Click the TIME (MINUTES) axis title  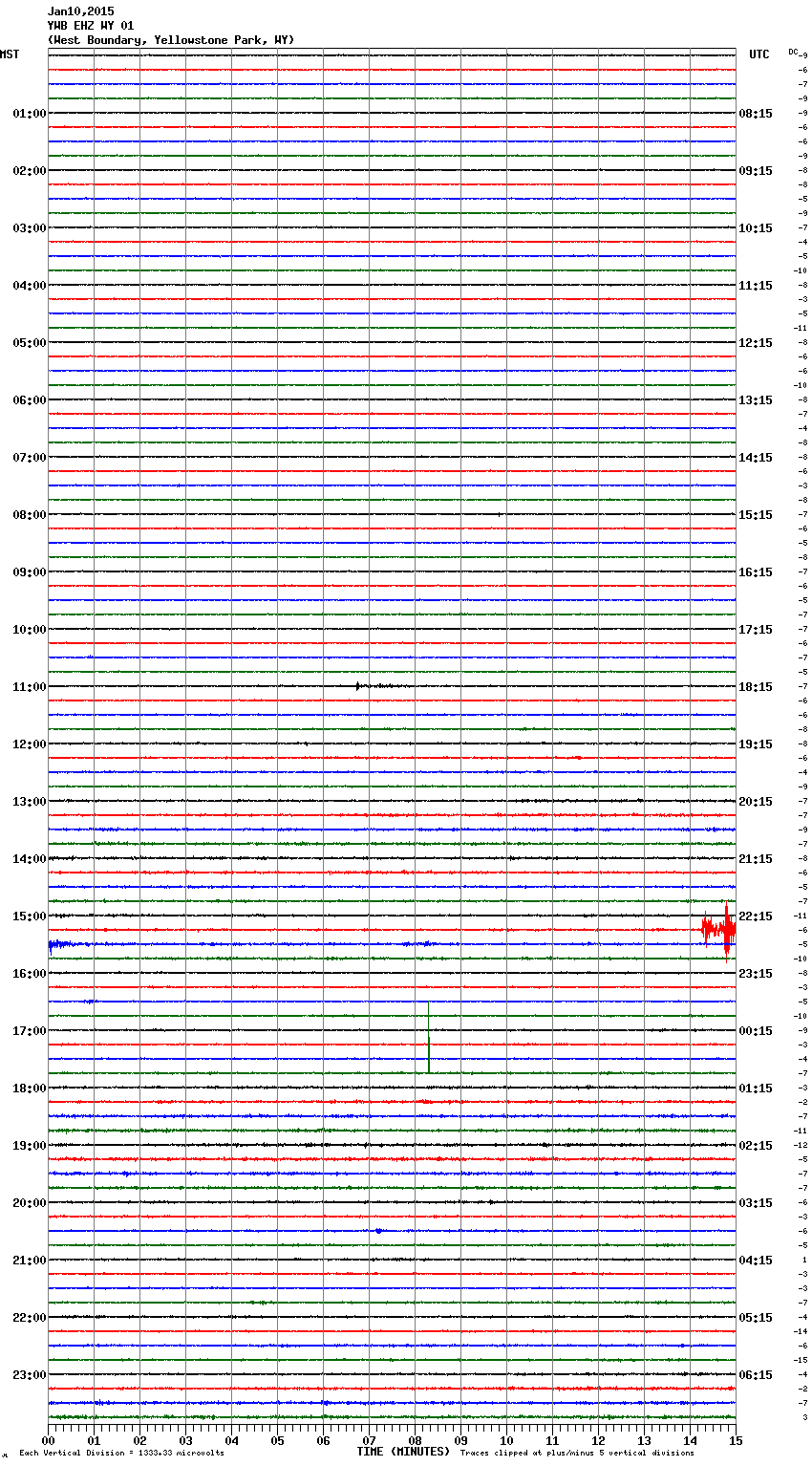(403, 1452)
